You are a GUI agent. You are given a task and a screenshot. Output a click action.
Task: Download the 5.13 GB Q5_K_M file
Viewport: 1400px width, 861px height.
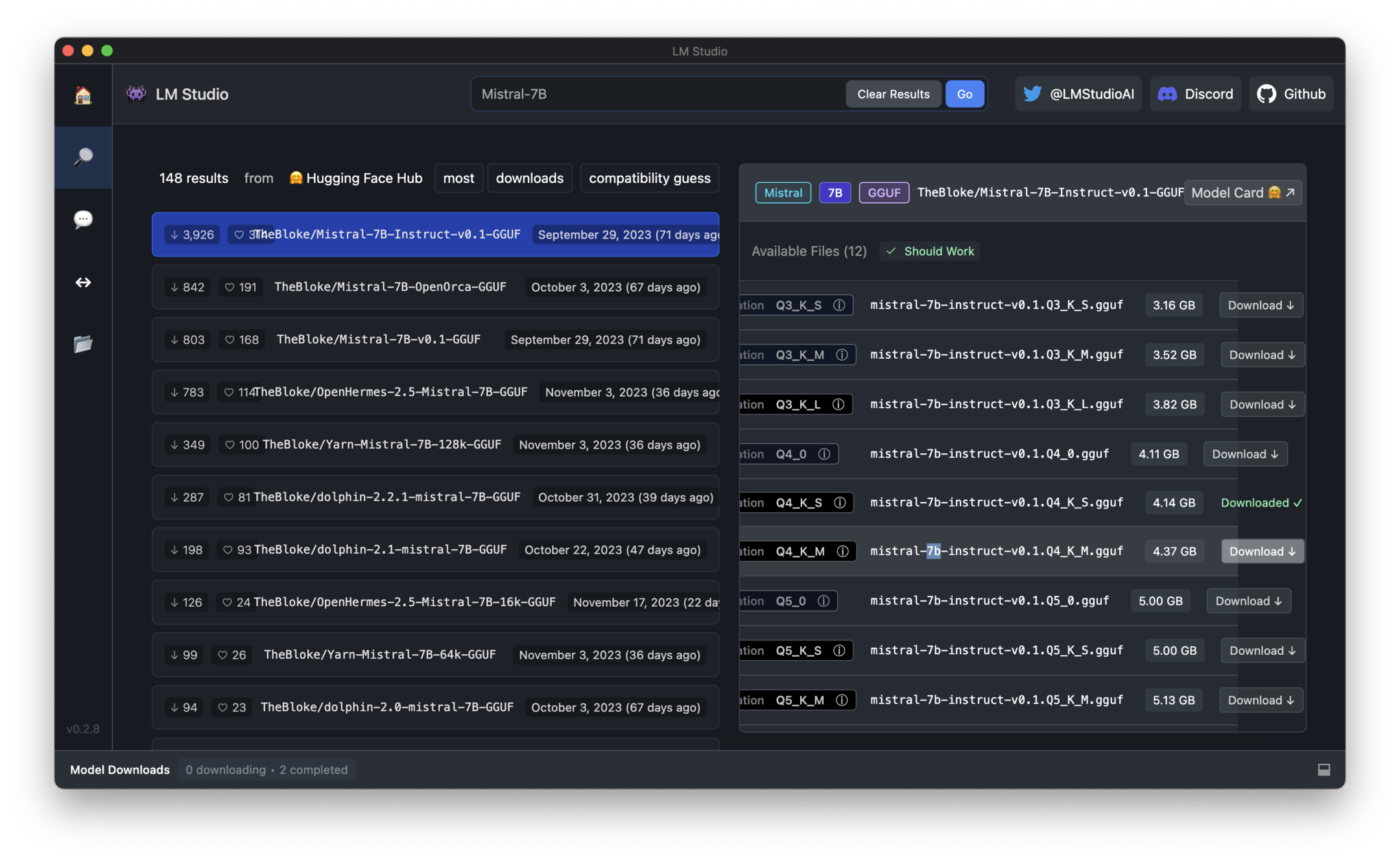(x=1261, y=700)
